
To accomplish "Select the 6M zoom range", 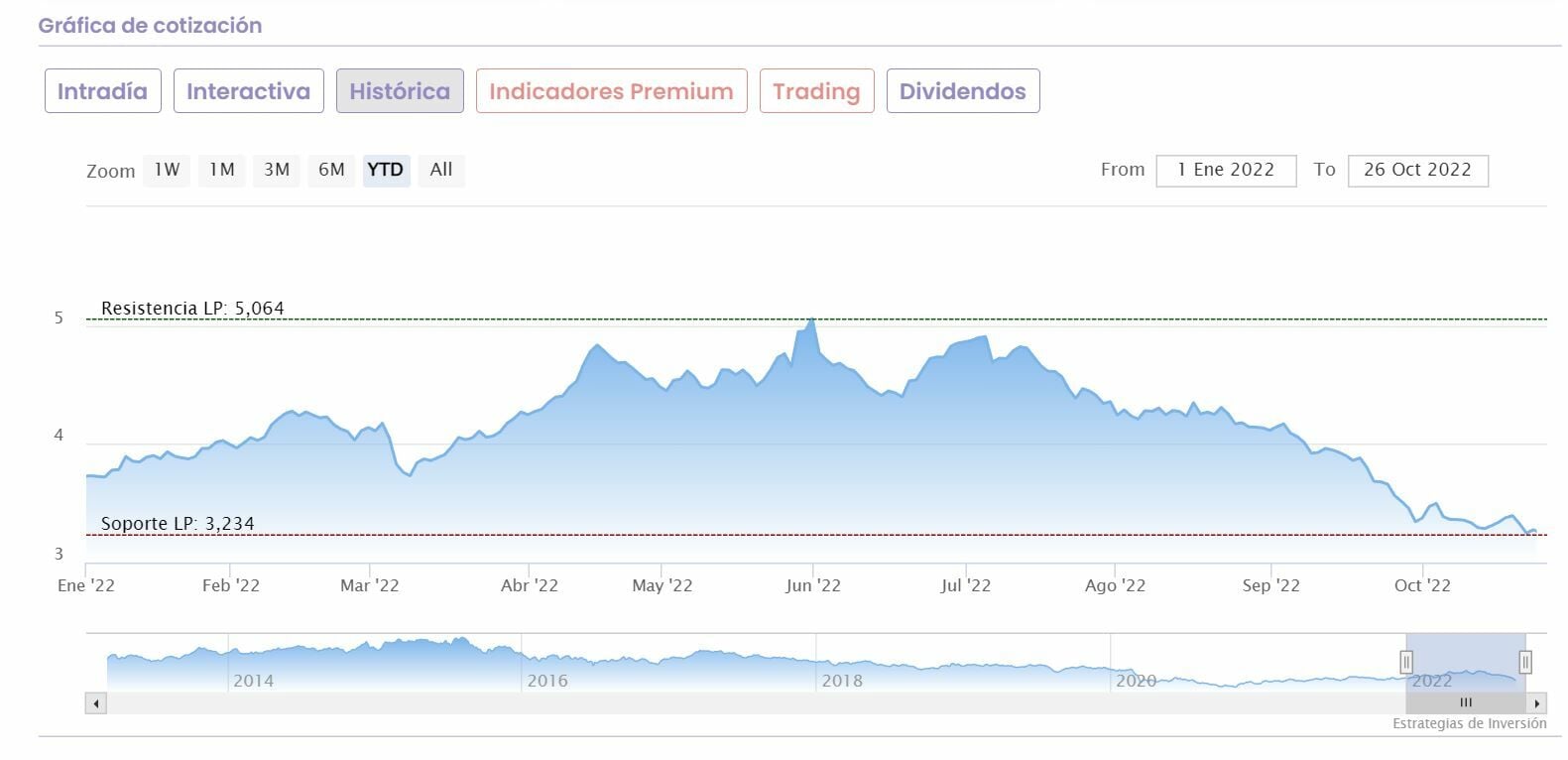I will tap(331, 170).
